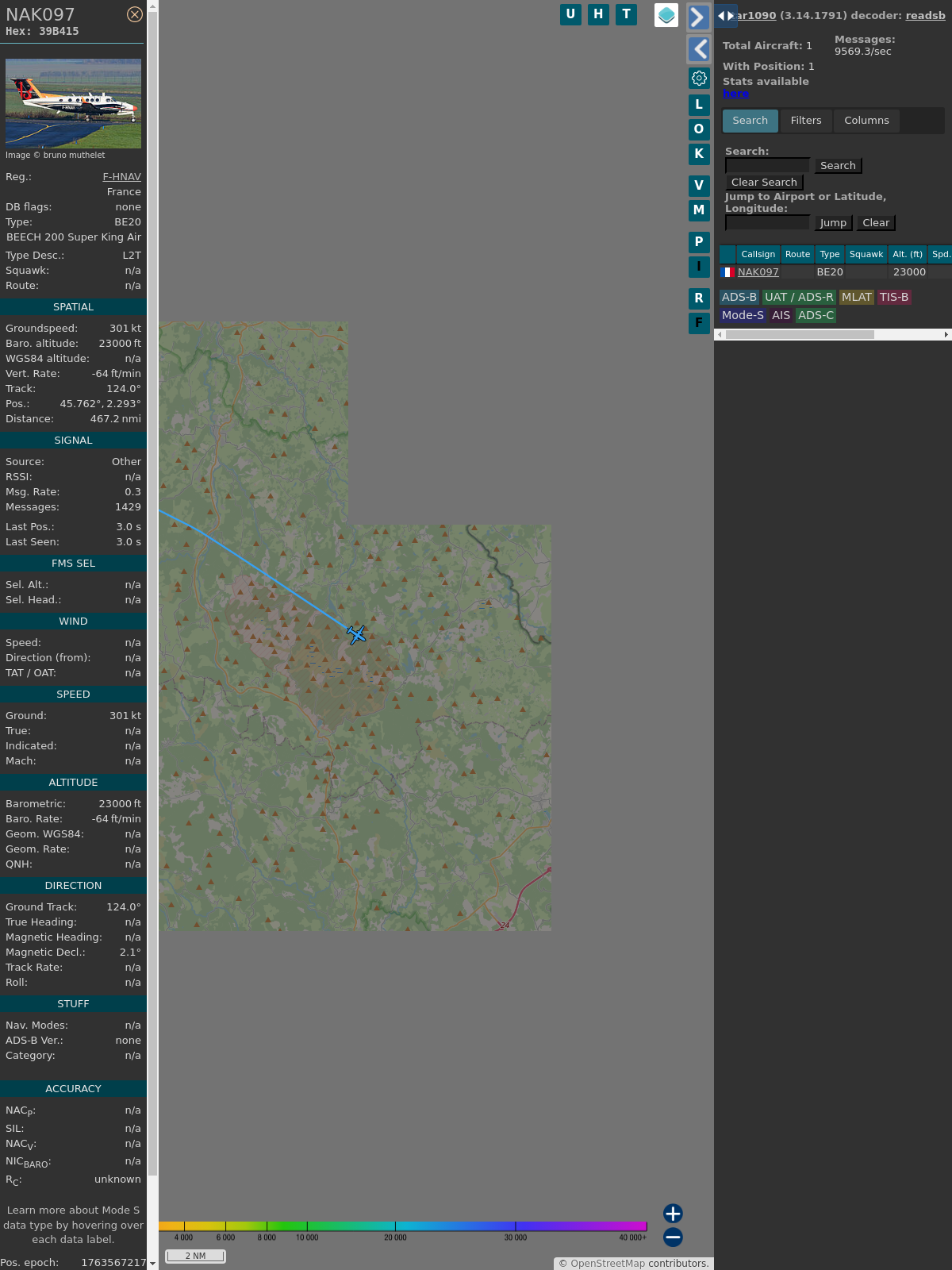Click the altitude color scale bar
Viewport: 952px width, 1270px height.
pos(402,1226)
